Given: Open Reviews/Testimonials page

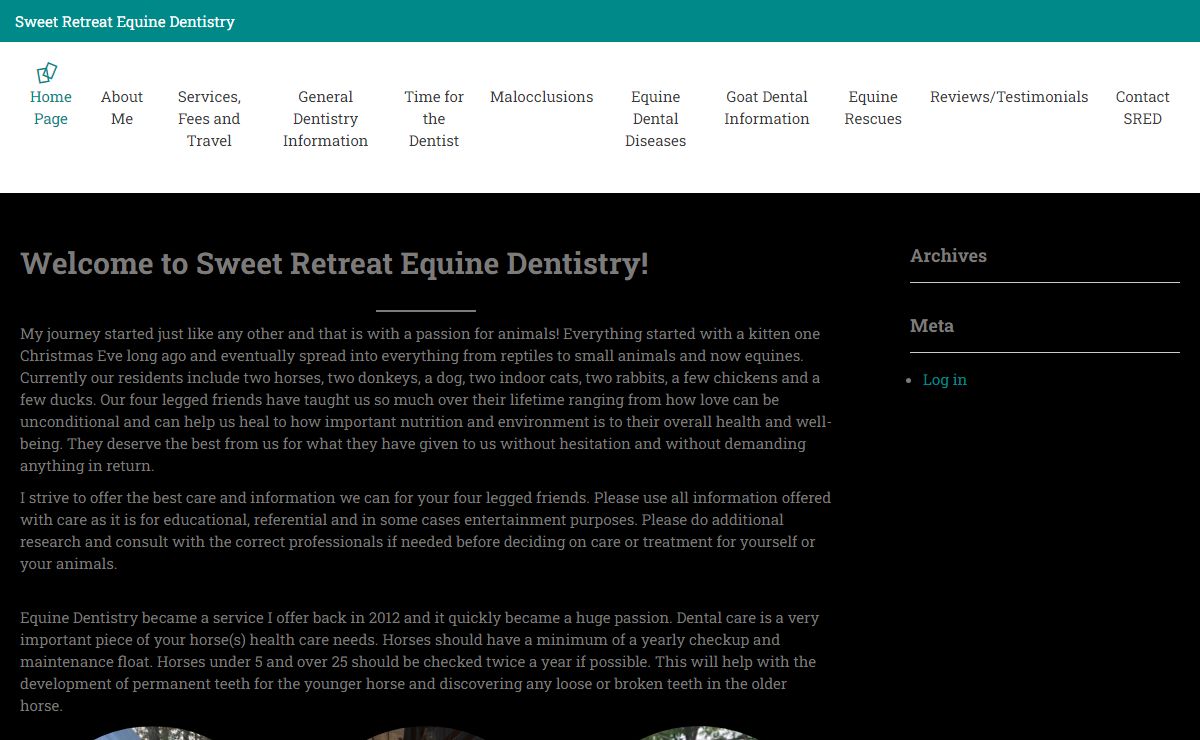Looking at the screenshot, I should click(1009, 97).
